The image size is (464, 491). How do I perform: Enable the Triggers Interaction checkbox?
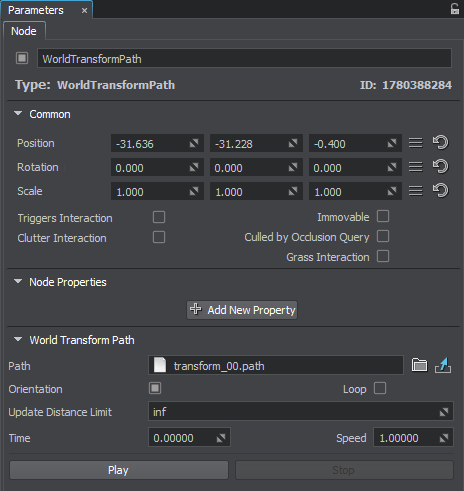159,217
